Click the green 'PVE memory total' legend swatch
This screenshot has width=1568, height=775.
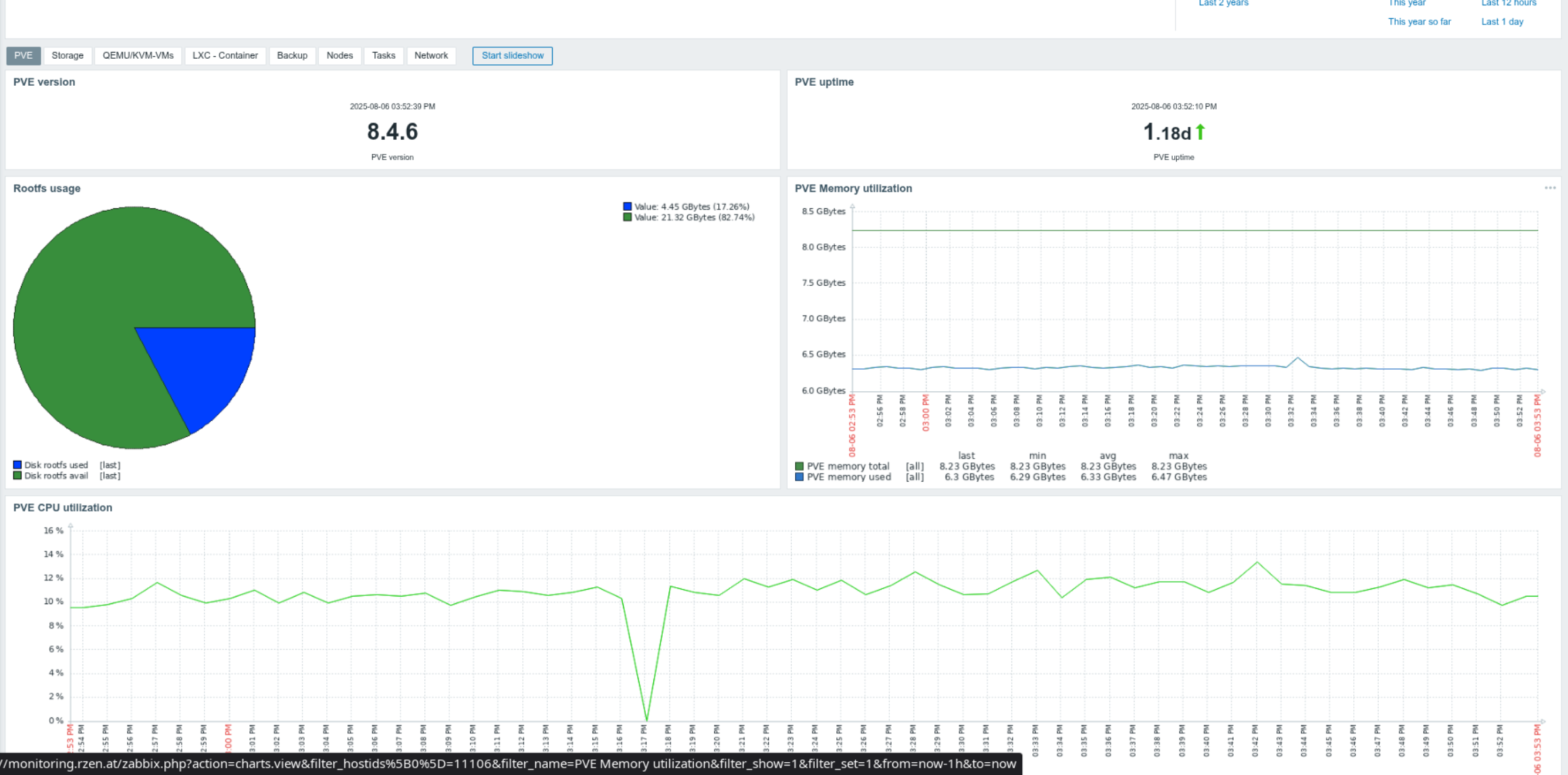point(799,466)
